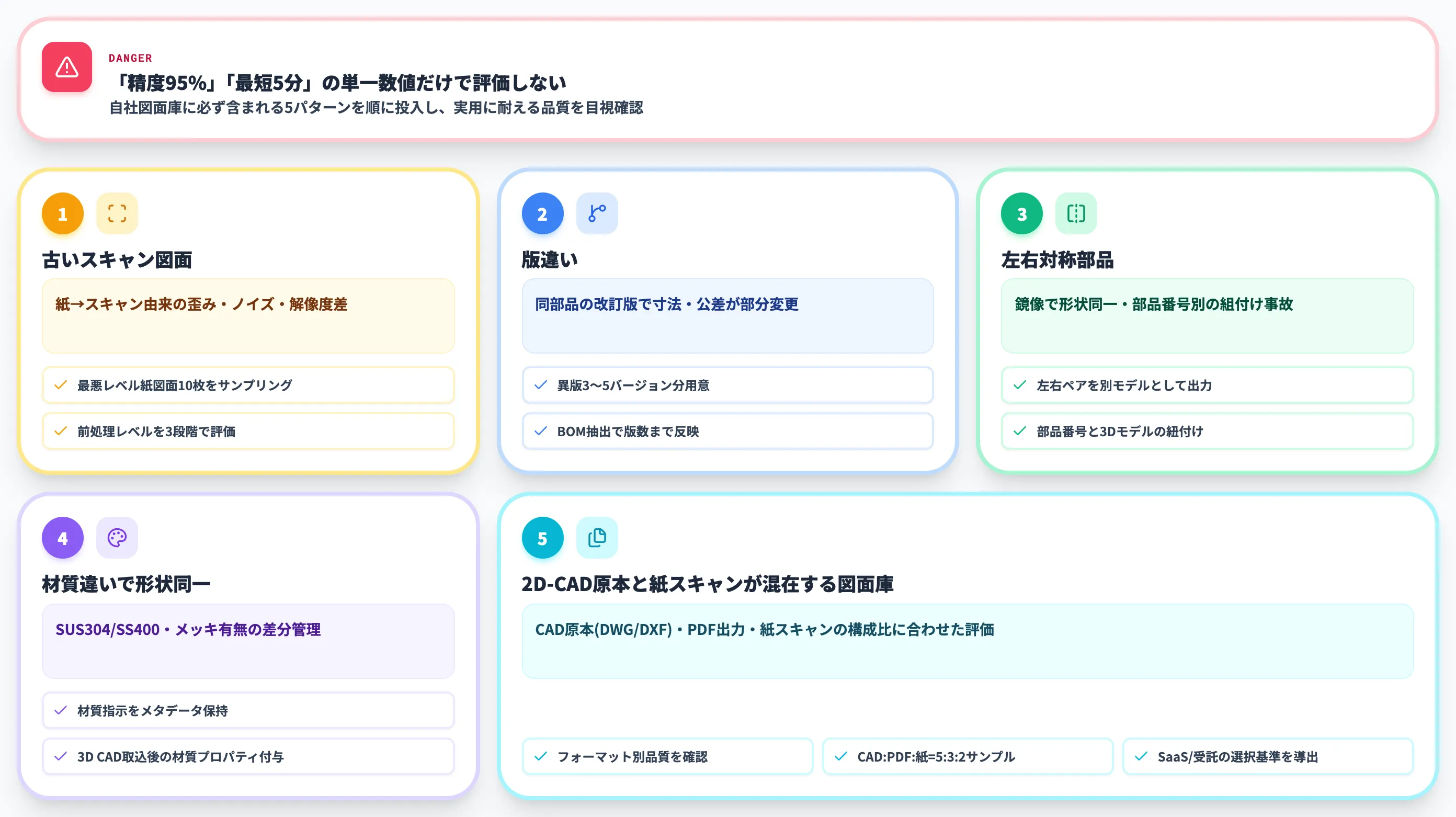Click the checkmark beside BOM抽出で版数まで反映
Viewport: 1456px width, 817px height.
pos(540,432)
